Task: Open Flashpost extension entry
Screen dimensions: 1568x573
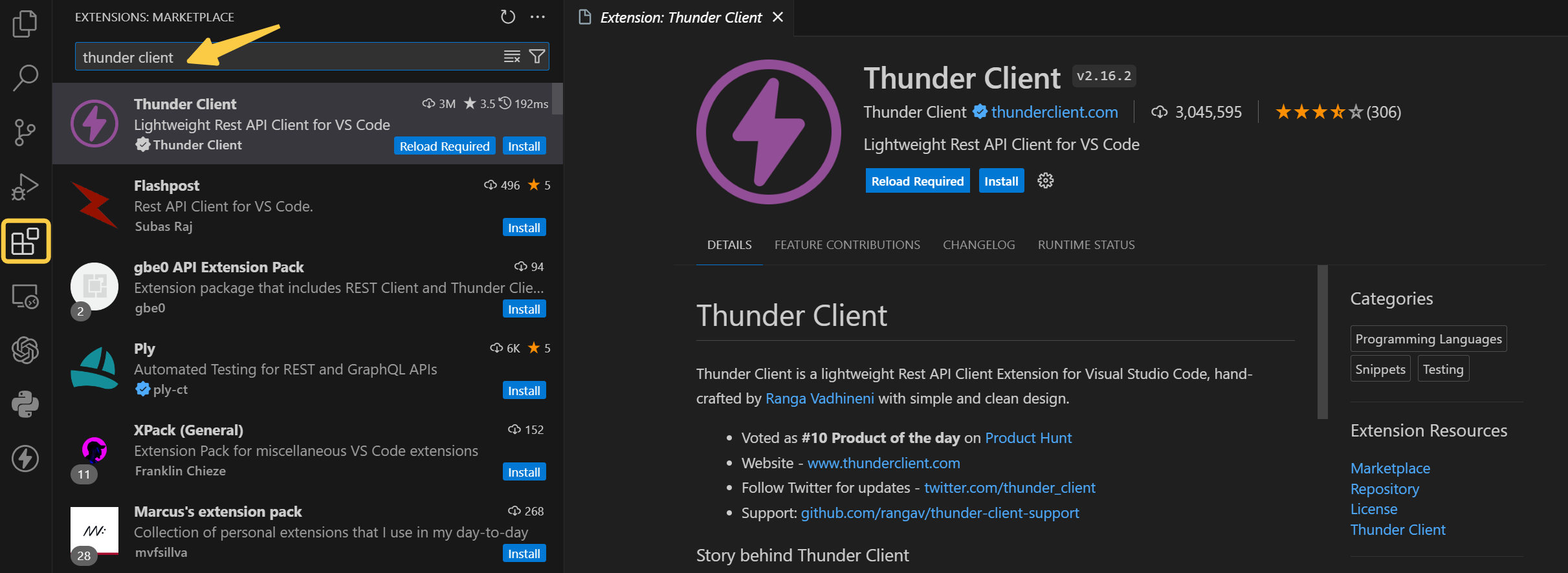Action: coord(307,205)
